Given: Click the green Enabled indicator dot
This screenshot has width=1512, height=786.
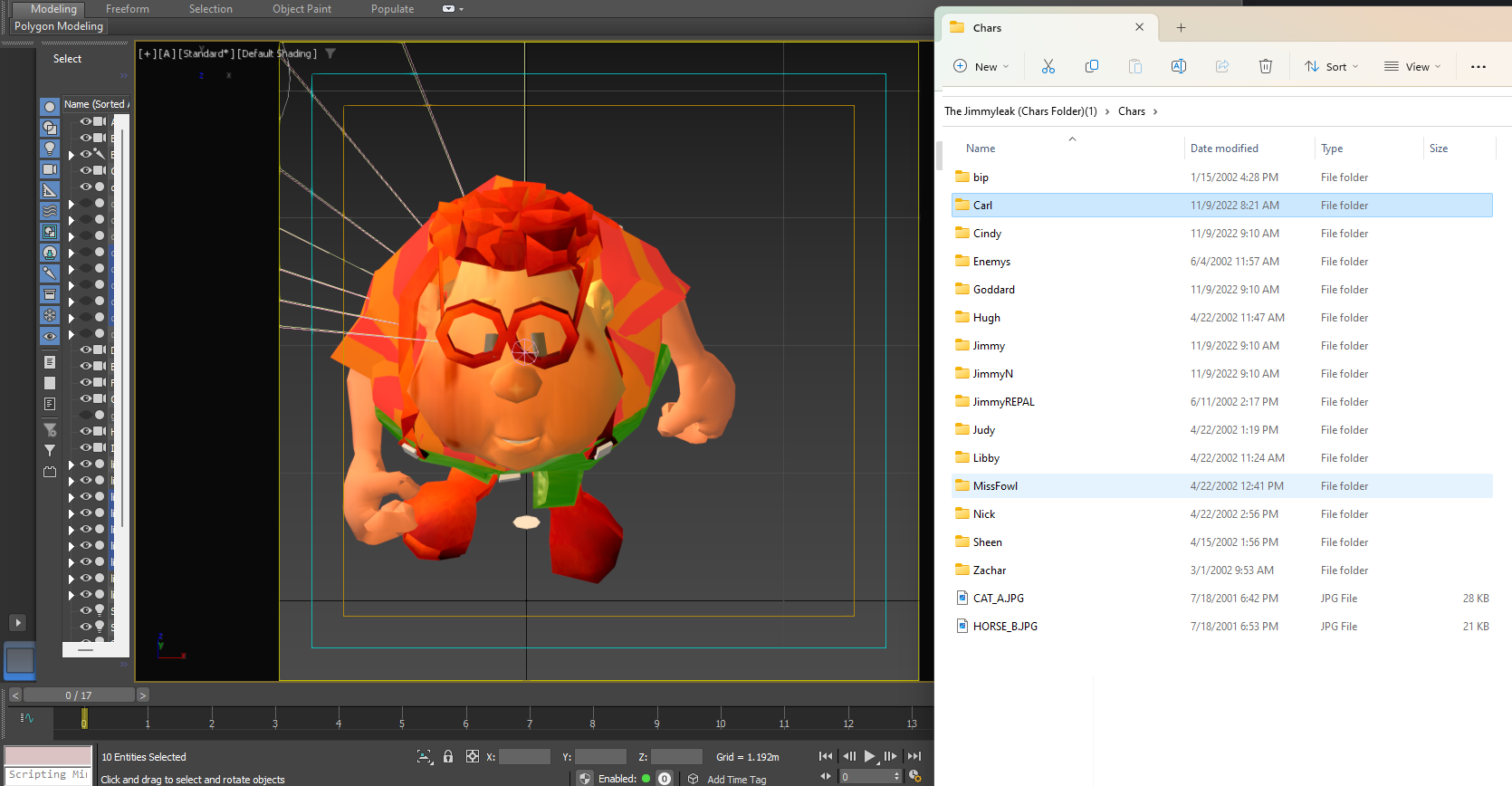Looking at the screenshot, I should [x=646, y=778].
